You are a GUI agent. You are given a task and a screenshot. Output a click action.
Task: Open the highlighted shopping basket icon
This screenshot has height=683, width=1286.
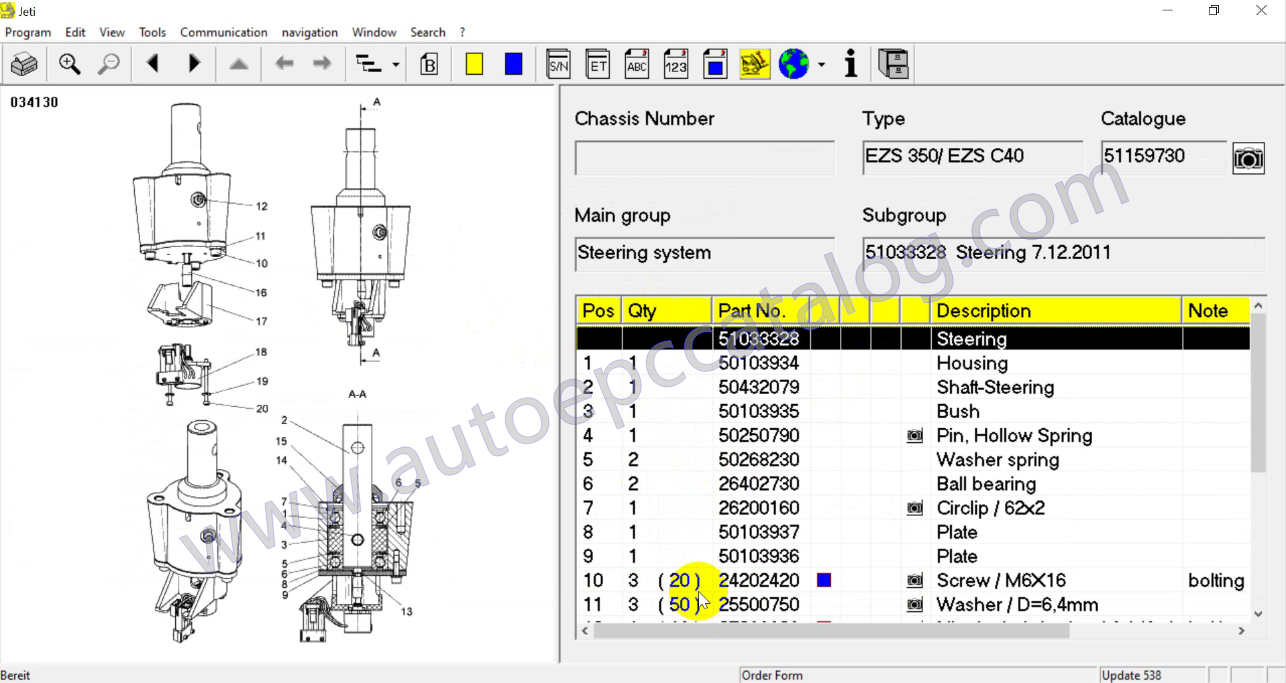(754, 63)
